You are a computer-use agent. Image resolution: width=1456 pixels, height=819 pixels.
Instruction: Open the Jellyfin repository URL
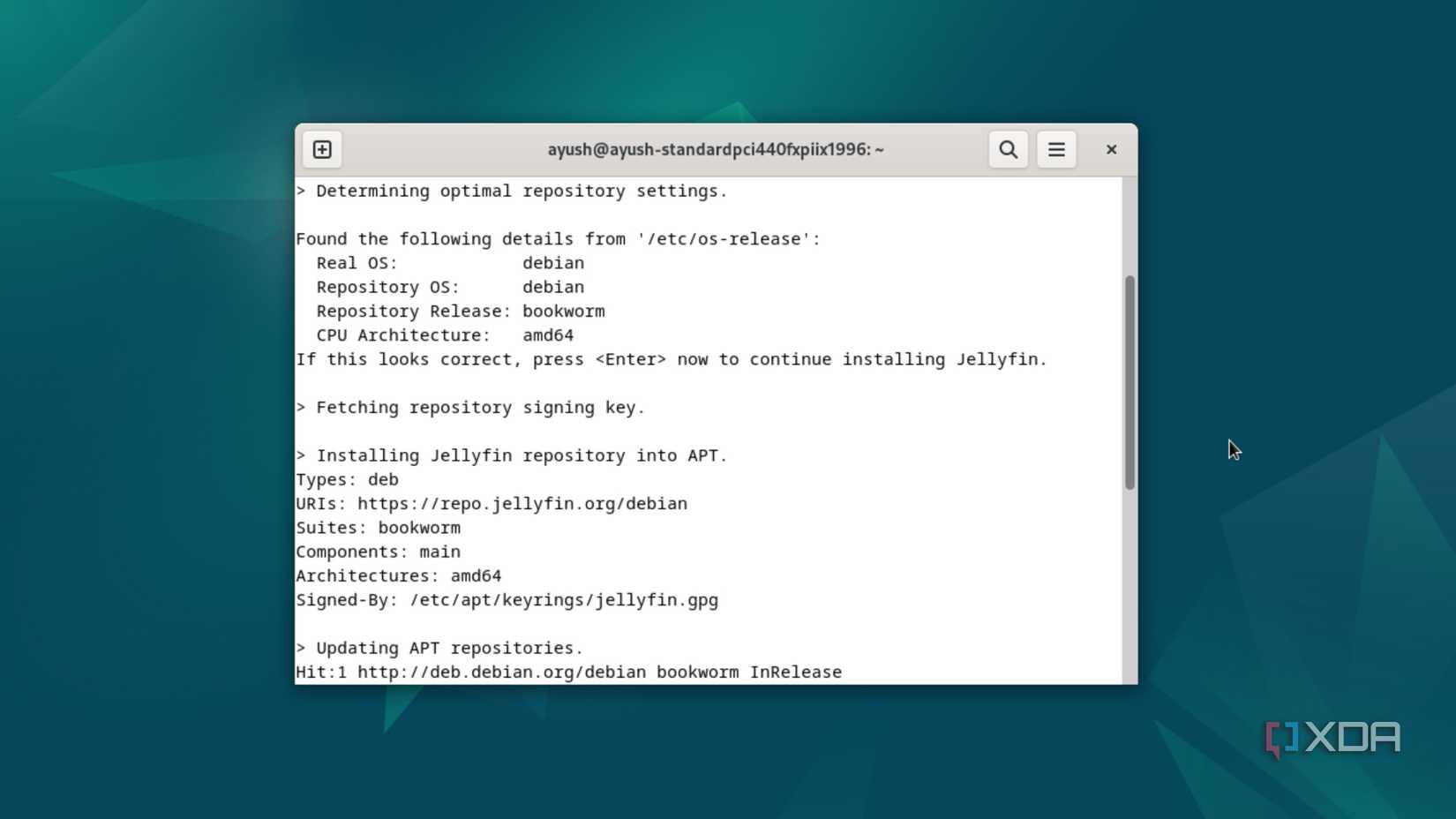tap(522, 503)
